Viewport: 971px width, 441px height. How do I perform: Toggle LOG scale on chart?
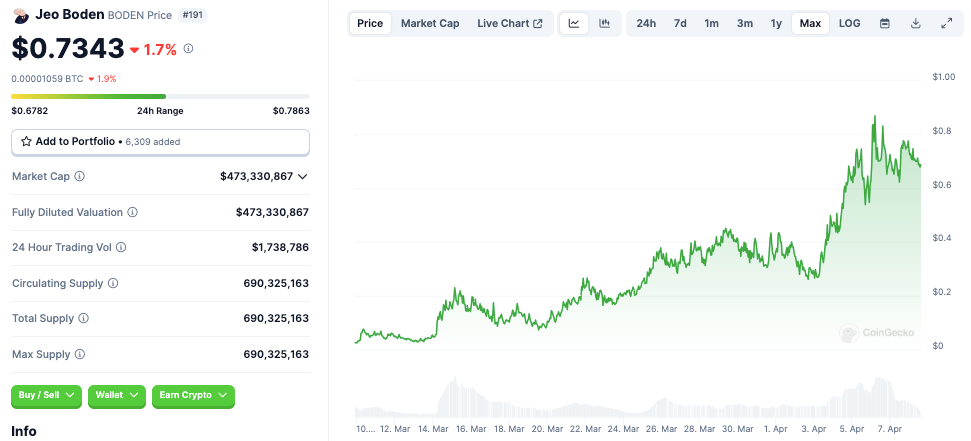point(850,24)
